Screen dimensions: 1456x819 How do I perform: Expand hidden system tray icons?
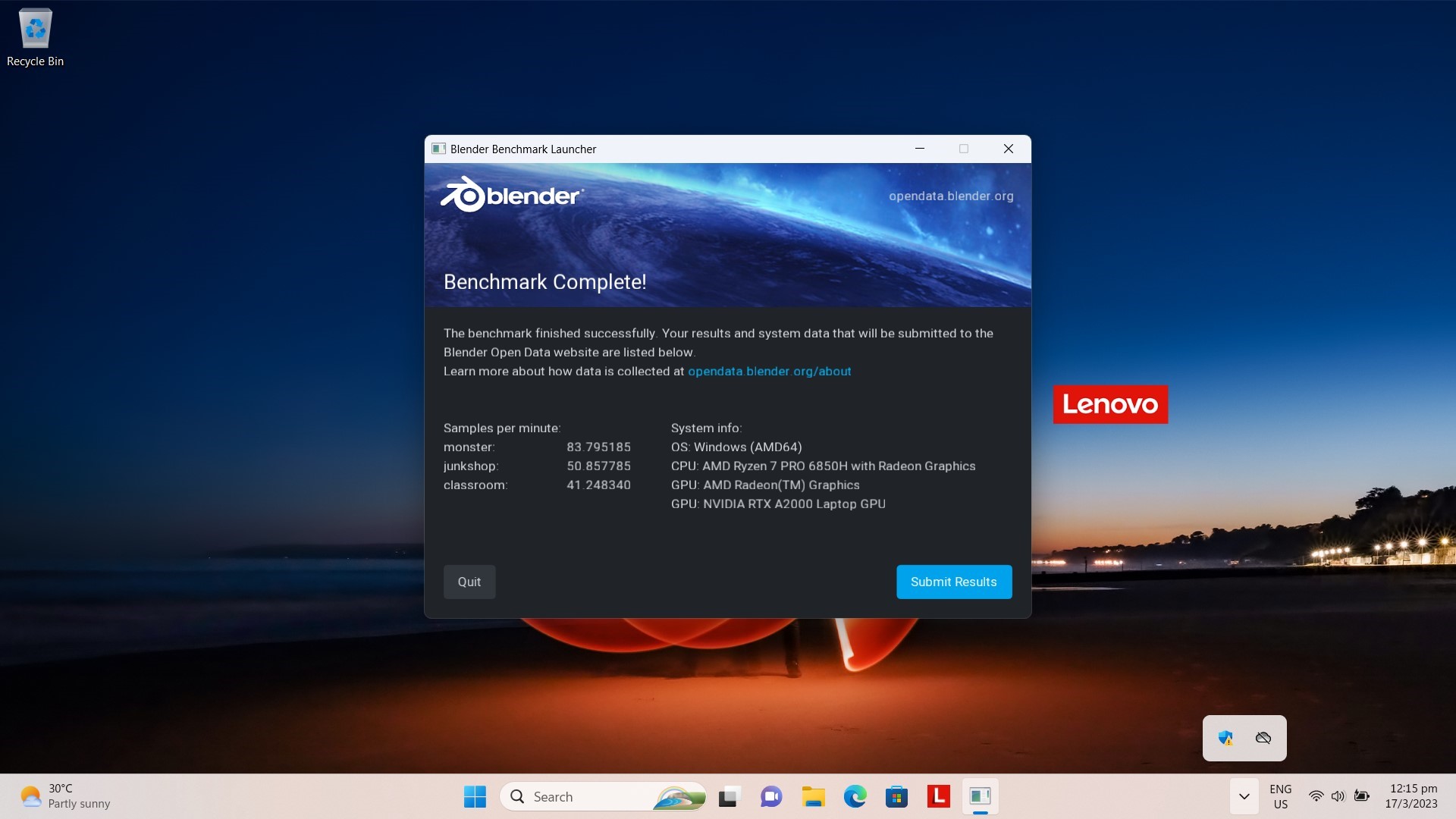click(x=1244, y=796)
